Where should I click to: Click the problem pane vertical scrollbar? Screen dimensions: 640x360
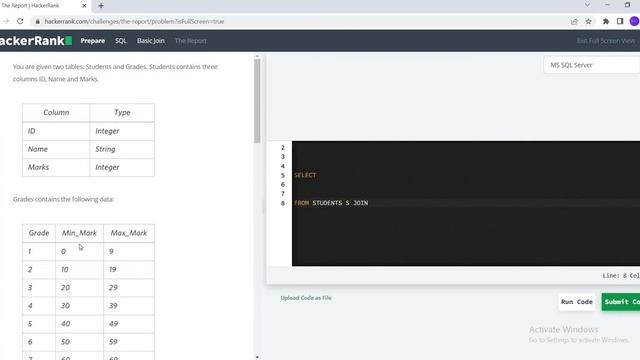point(257,101)
